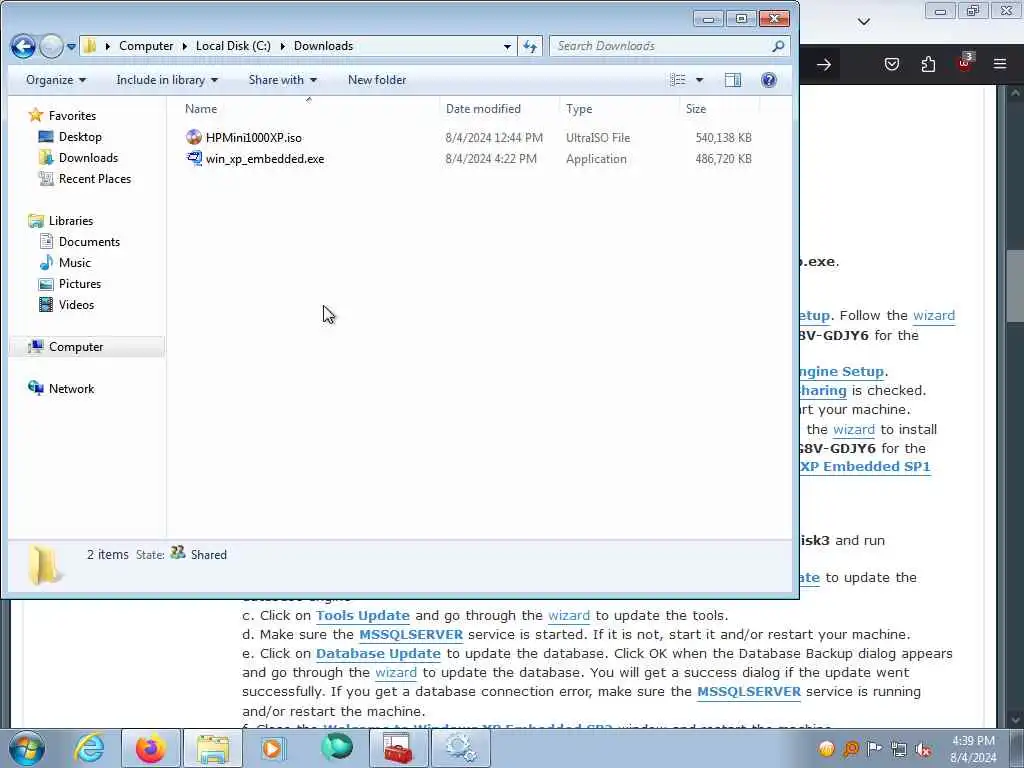Click Local Disk (C:) in the breadcrumb
1024x768 pixels.
pyautogui.click(x=233, y=46)
